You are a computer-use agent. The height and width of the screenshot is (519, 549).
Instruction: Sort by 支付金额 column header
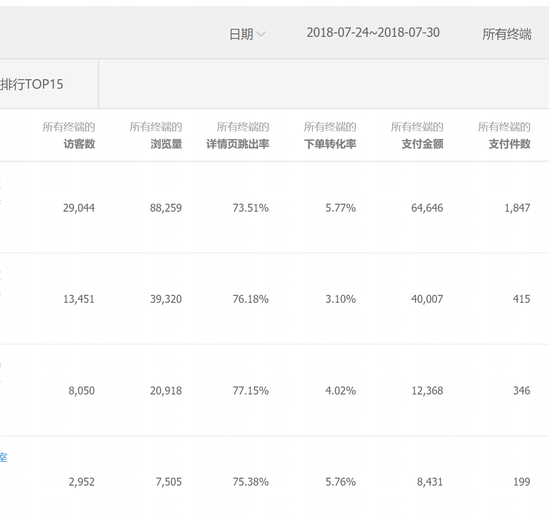coord(423,144)
